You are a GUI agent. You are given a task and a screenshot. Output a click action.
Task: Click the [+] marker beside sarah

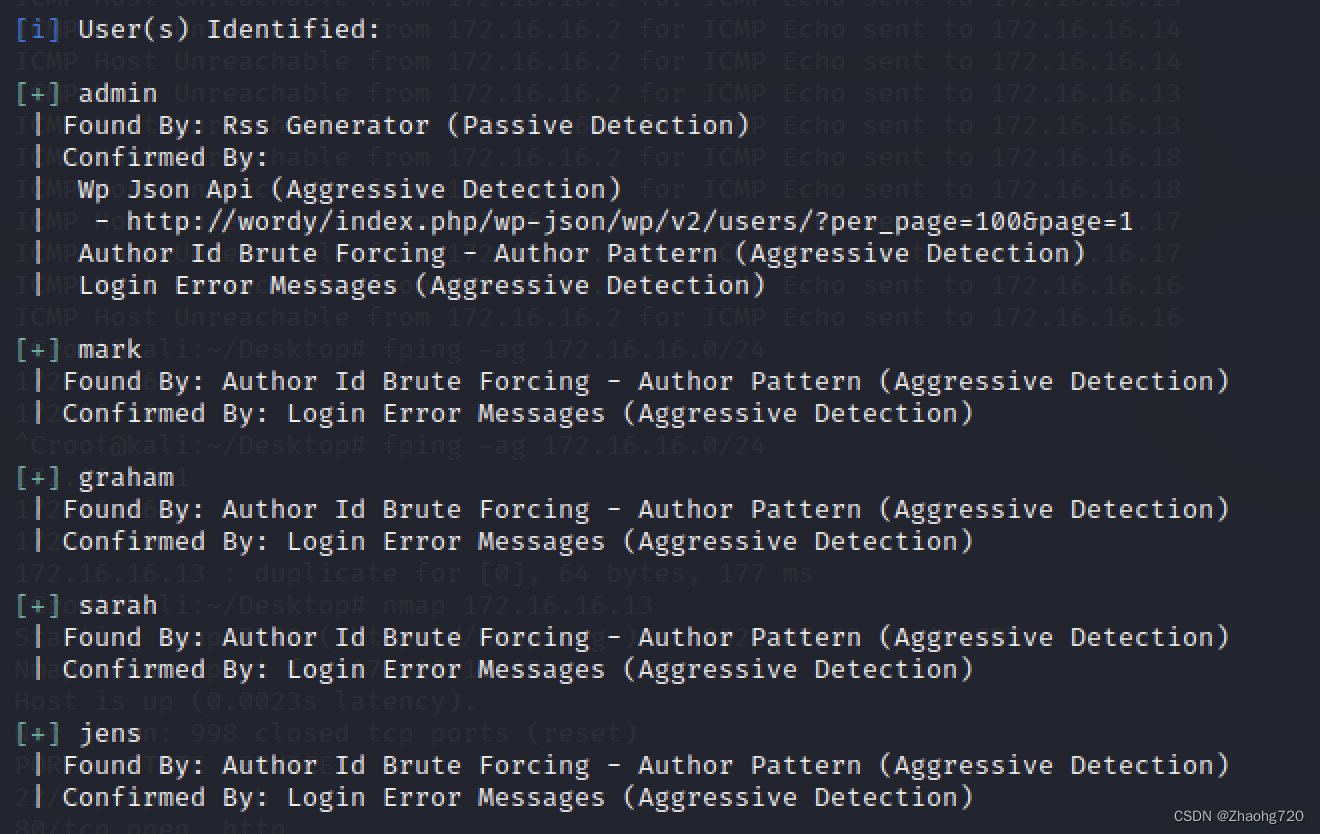pyautogui.click(x=38, y=605)
